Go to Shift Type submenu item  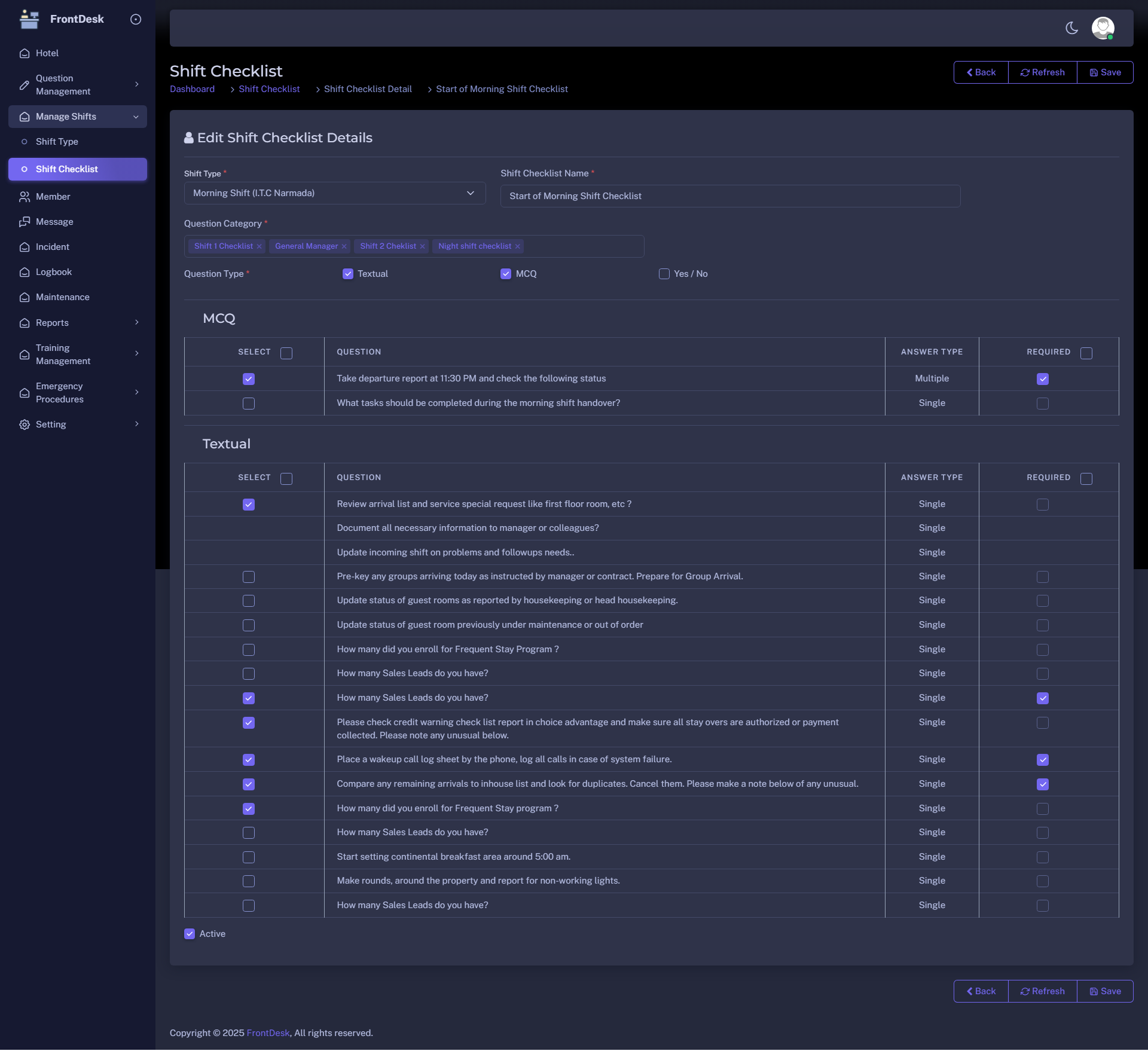coord(57,142)
